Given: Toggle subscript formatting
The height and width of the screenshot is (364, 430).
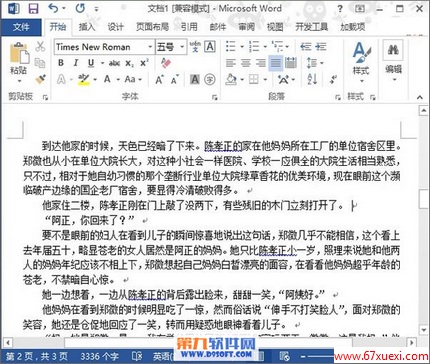Looking at the screenshot, I should [130, 63].
